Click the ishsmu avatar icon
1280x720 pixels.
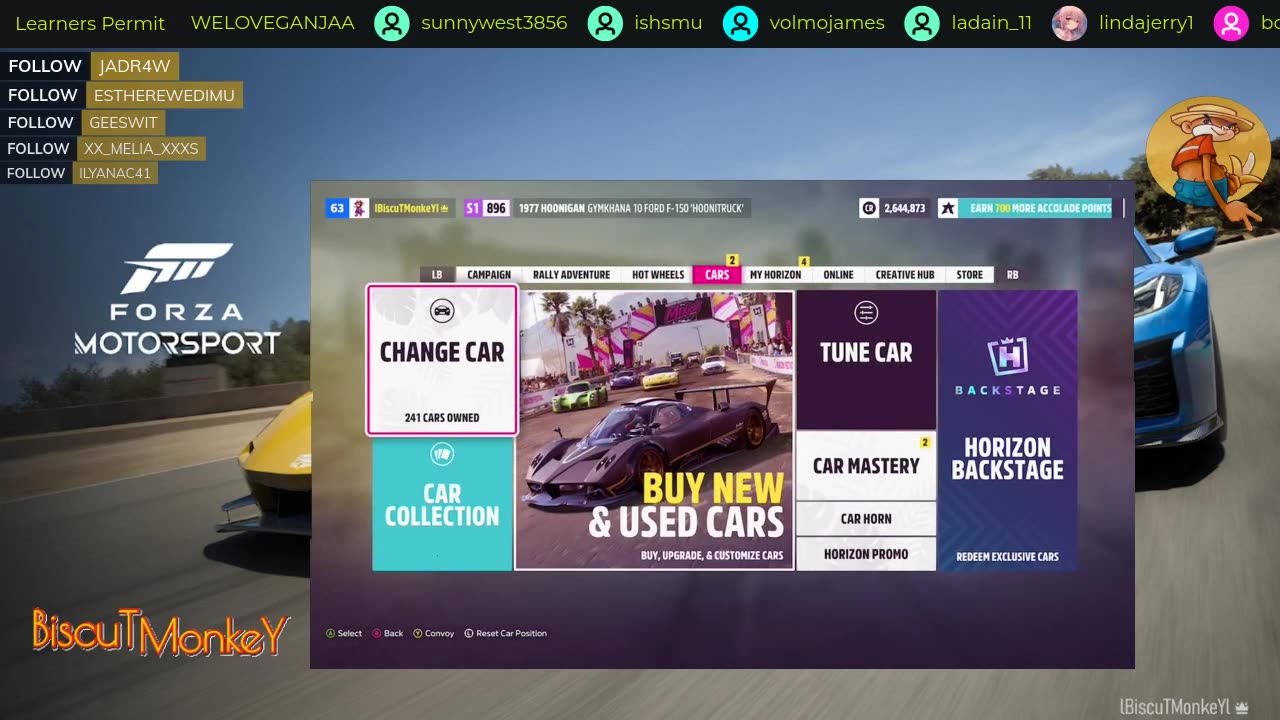(605, 23)
